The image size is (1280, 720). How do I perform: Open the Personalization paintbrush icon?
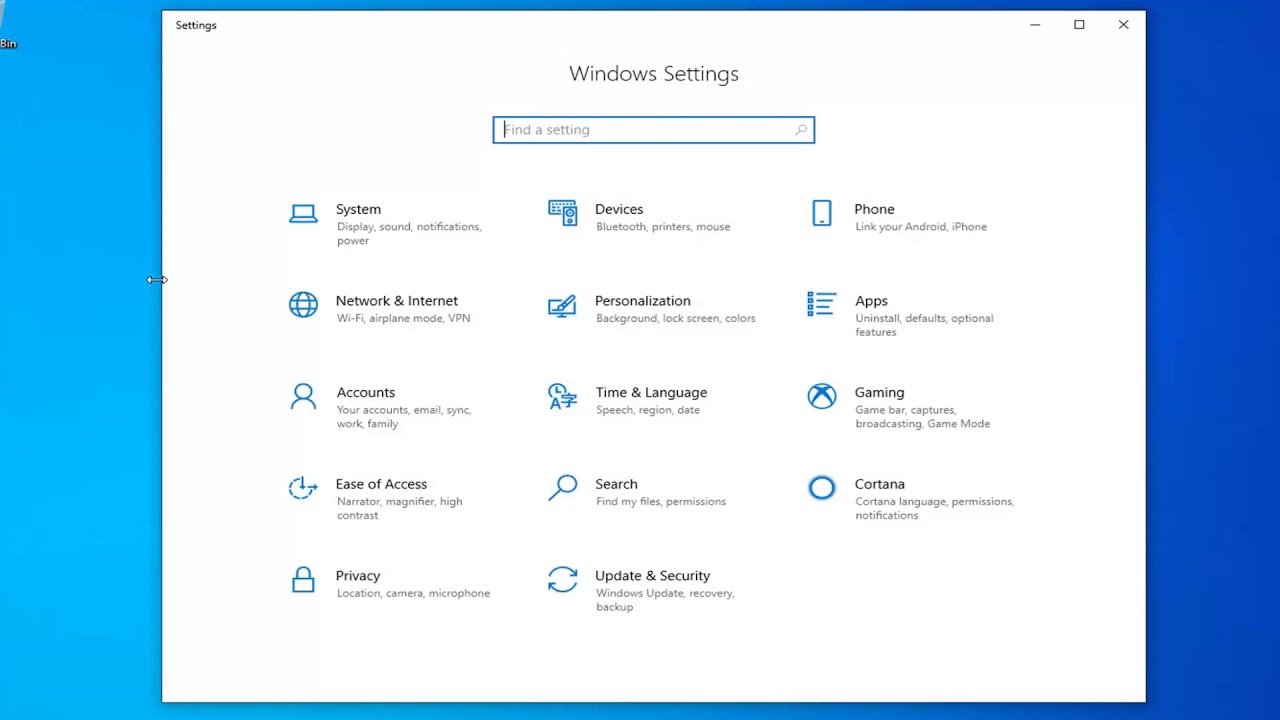tap(562, 305)
